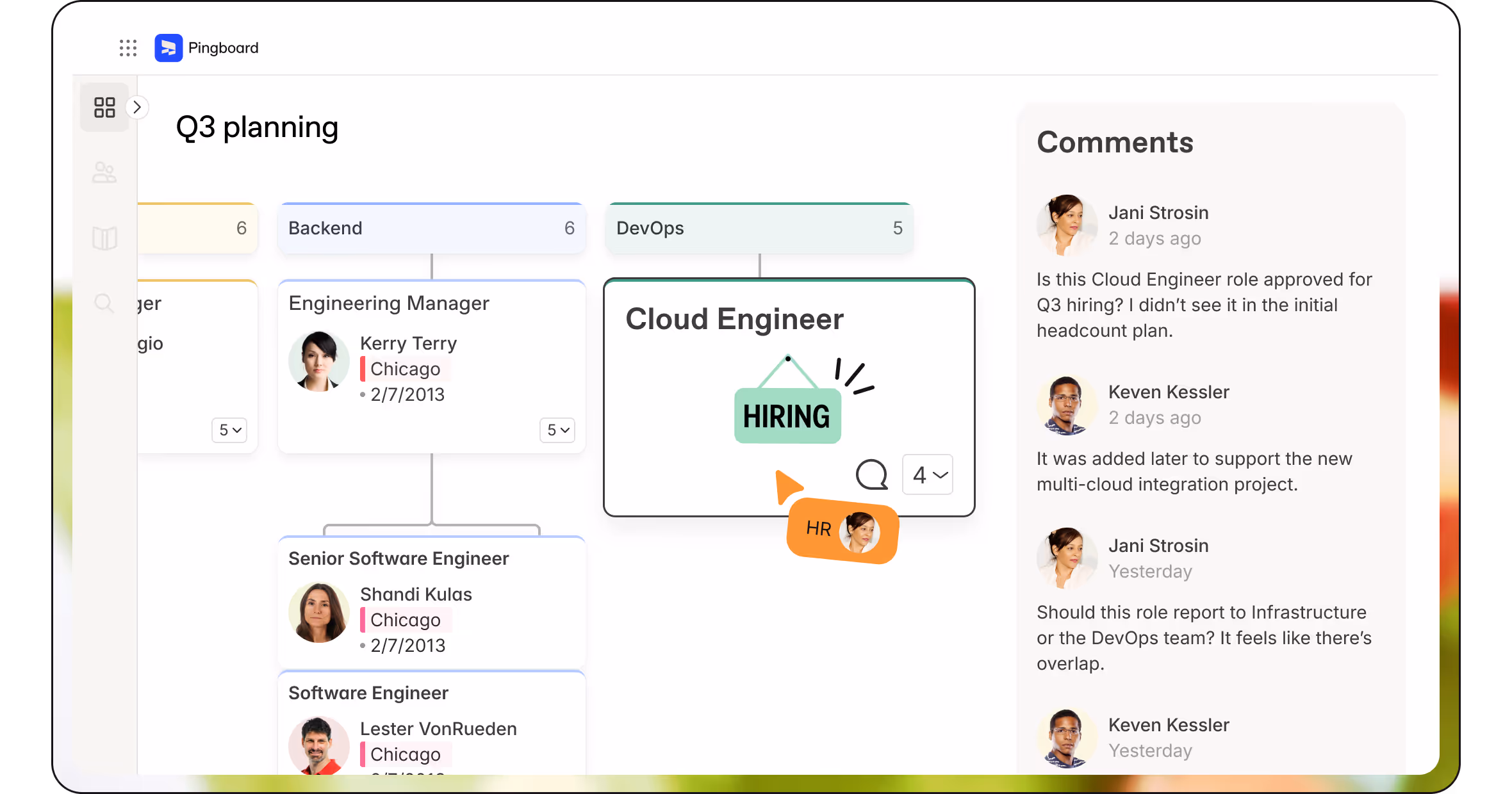This screenshot has height=794, width=1512.
Task: Open the app launcher grid icon
Action: (x=128, y=48)
